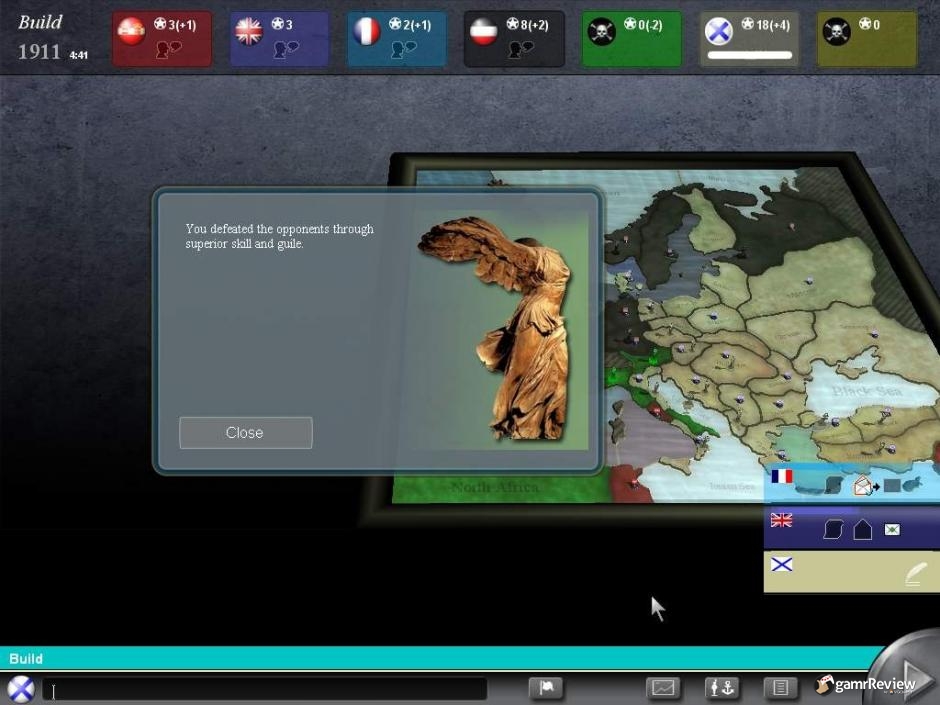Click the green power's count 0(-2)
Viewport: 940px width, 705px height.
(x=643, y=25)
